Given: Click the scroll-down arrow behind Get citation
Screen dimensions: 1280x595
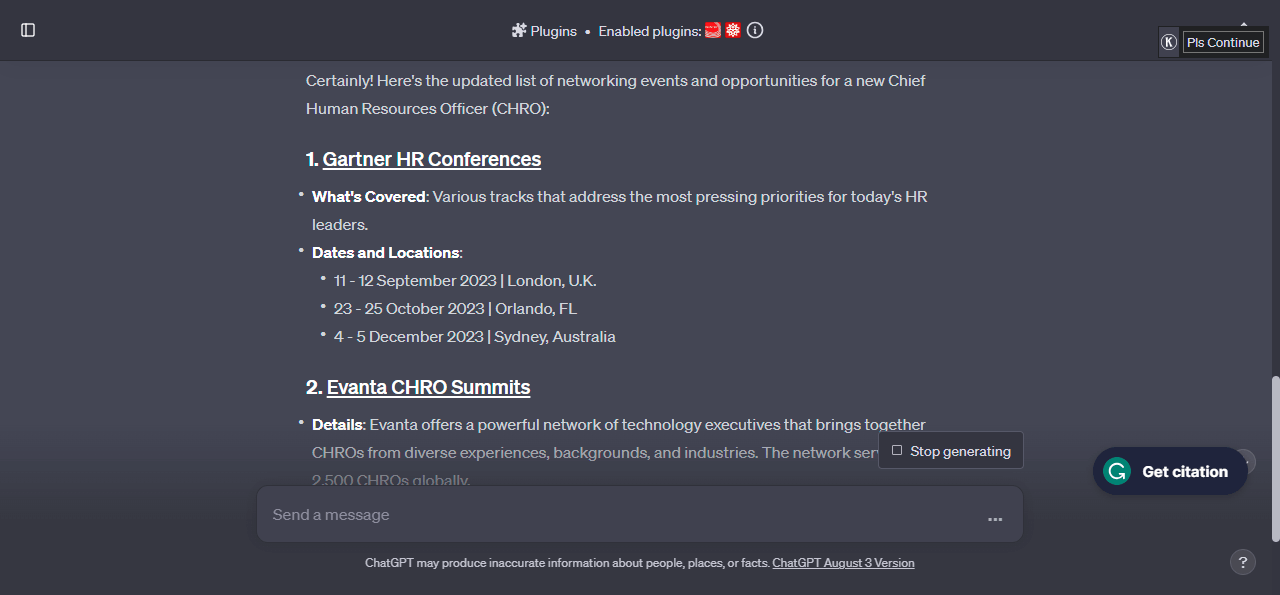Looking at the screenshot, I should tap(1247, 462).
